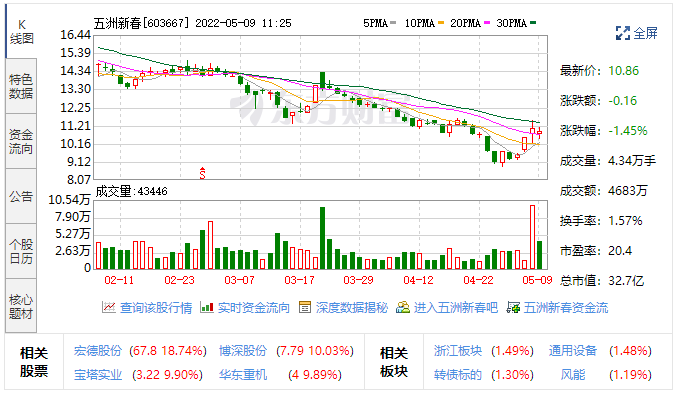Open the 宏德股份 related stock link
The height and width of the screenshot is (397, 680).
[98, 351]
